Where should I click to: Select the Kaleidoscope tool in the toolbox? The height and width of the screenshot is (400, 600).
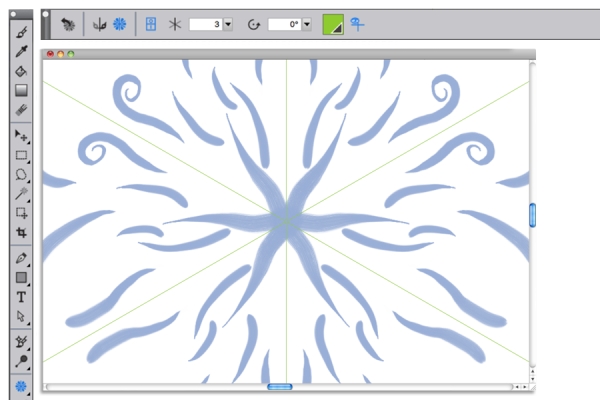tap(21, 386)
